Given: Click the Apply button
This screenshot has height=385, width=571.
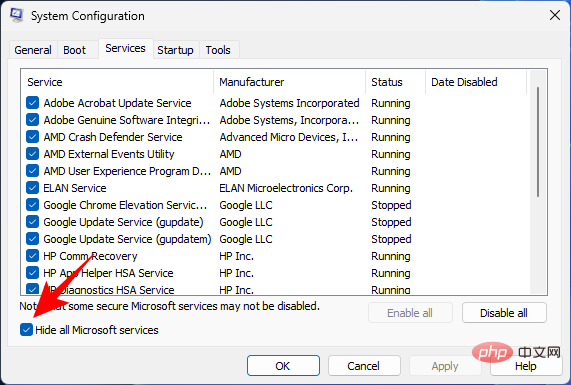Looking at the screenshot, I should pyautogui.click(x=445, y=366).
